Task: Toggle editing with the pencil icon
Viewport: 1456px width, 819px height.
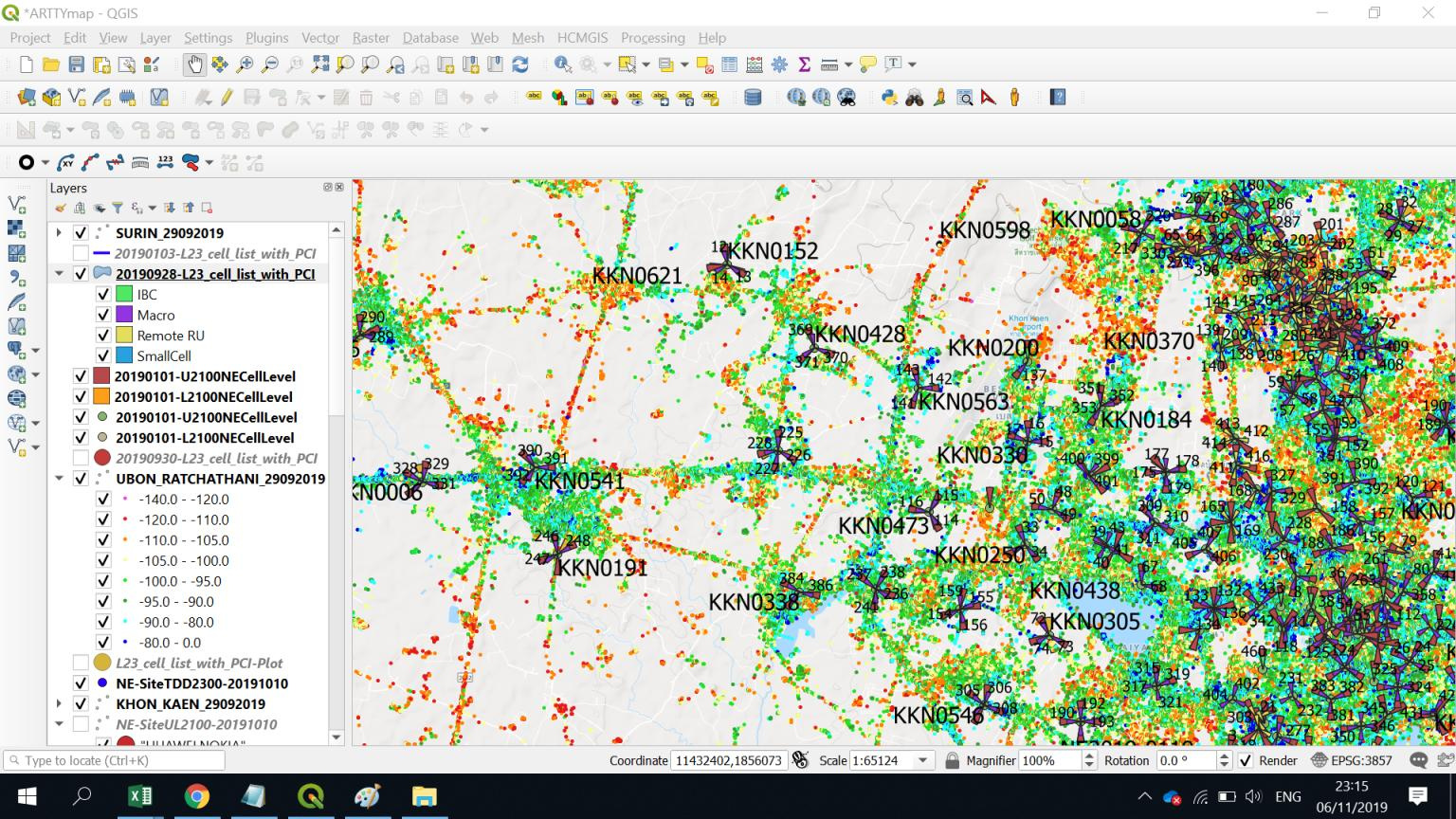Action: pos(227,98)
